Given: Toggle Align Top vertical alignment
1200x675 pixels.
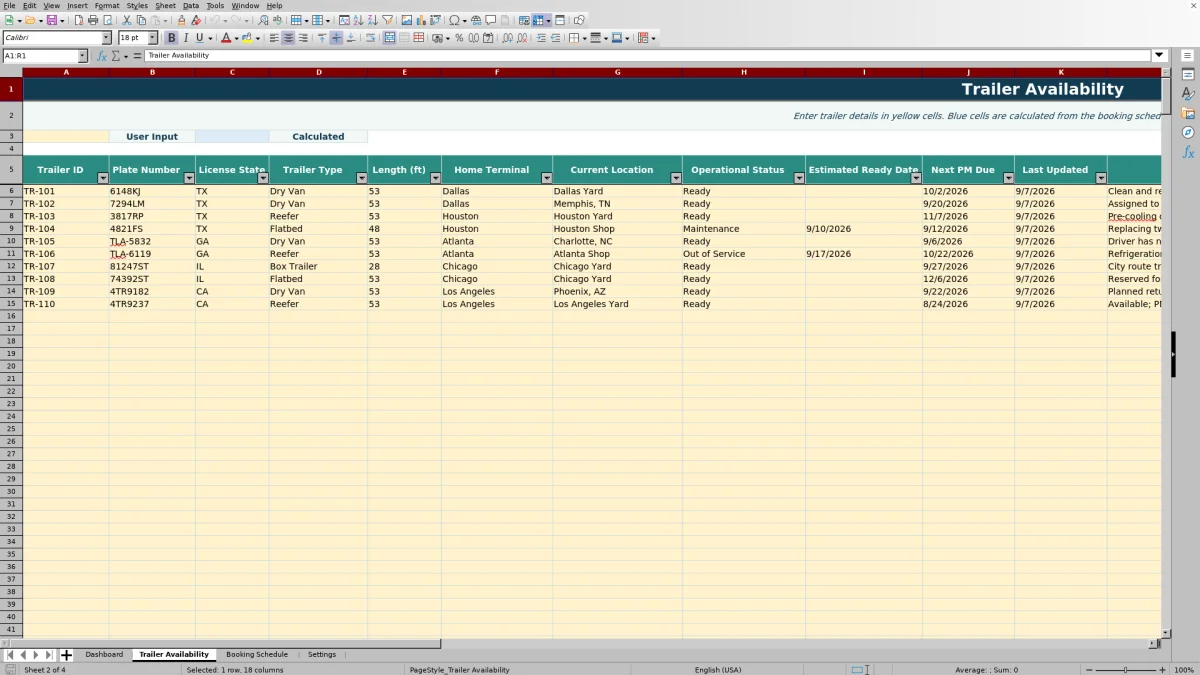Looking at the screenshot, I should 321,38.
